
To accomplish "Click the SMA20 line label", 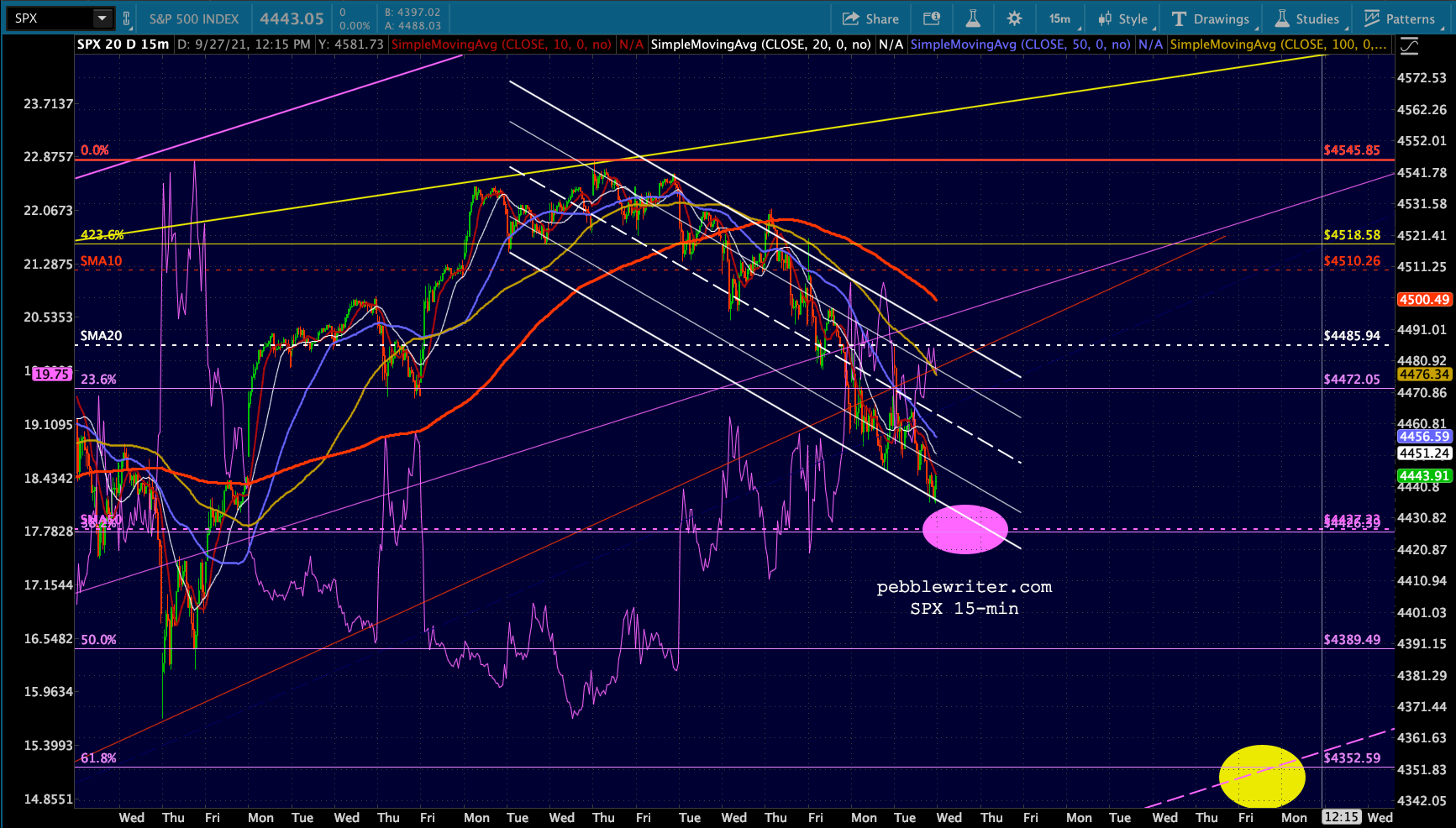I will click(101, 336).
